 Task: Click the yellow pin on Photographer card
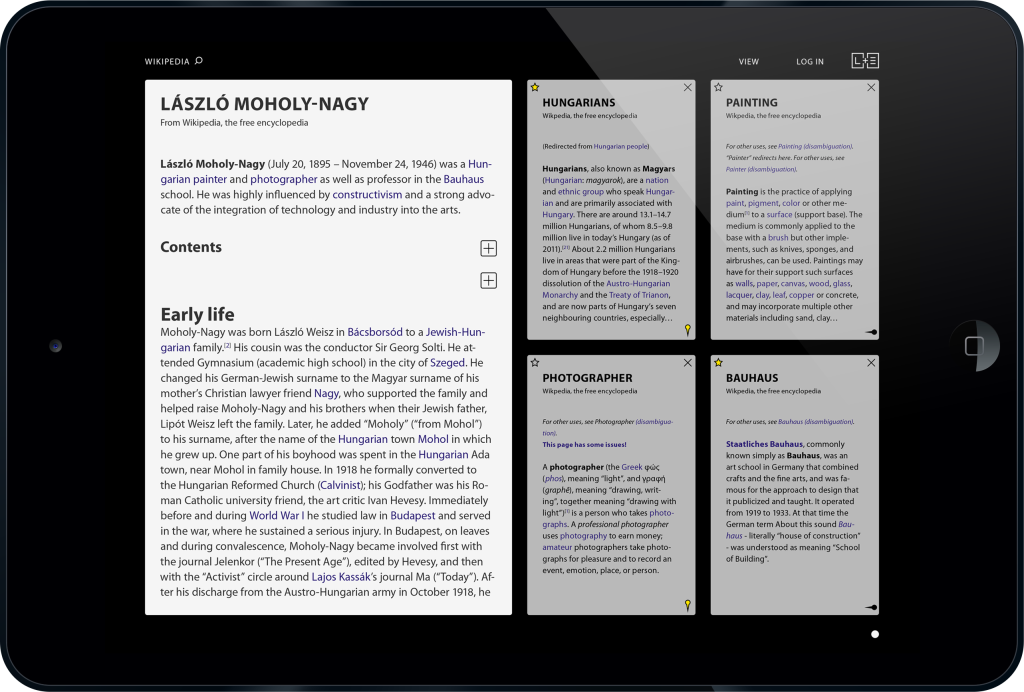coord(688,606)
